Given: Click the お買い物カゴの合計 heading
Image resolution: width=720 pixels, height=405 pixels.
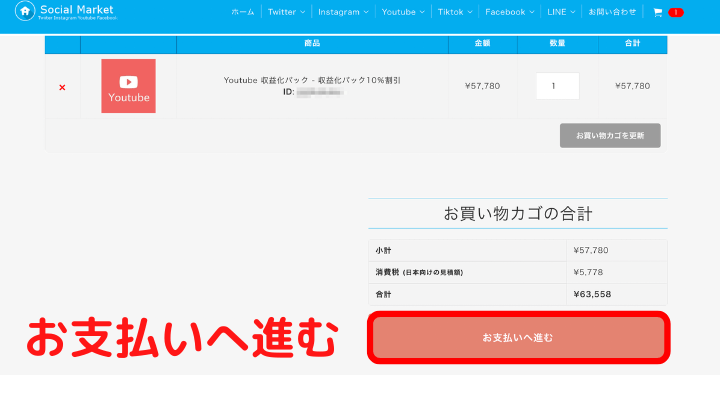Looking at the screenshot, I should [x=518, y=214].
